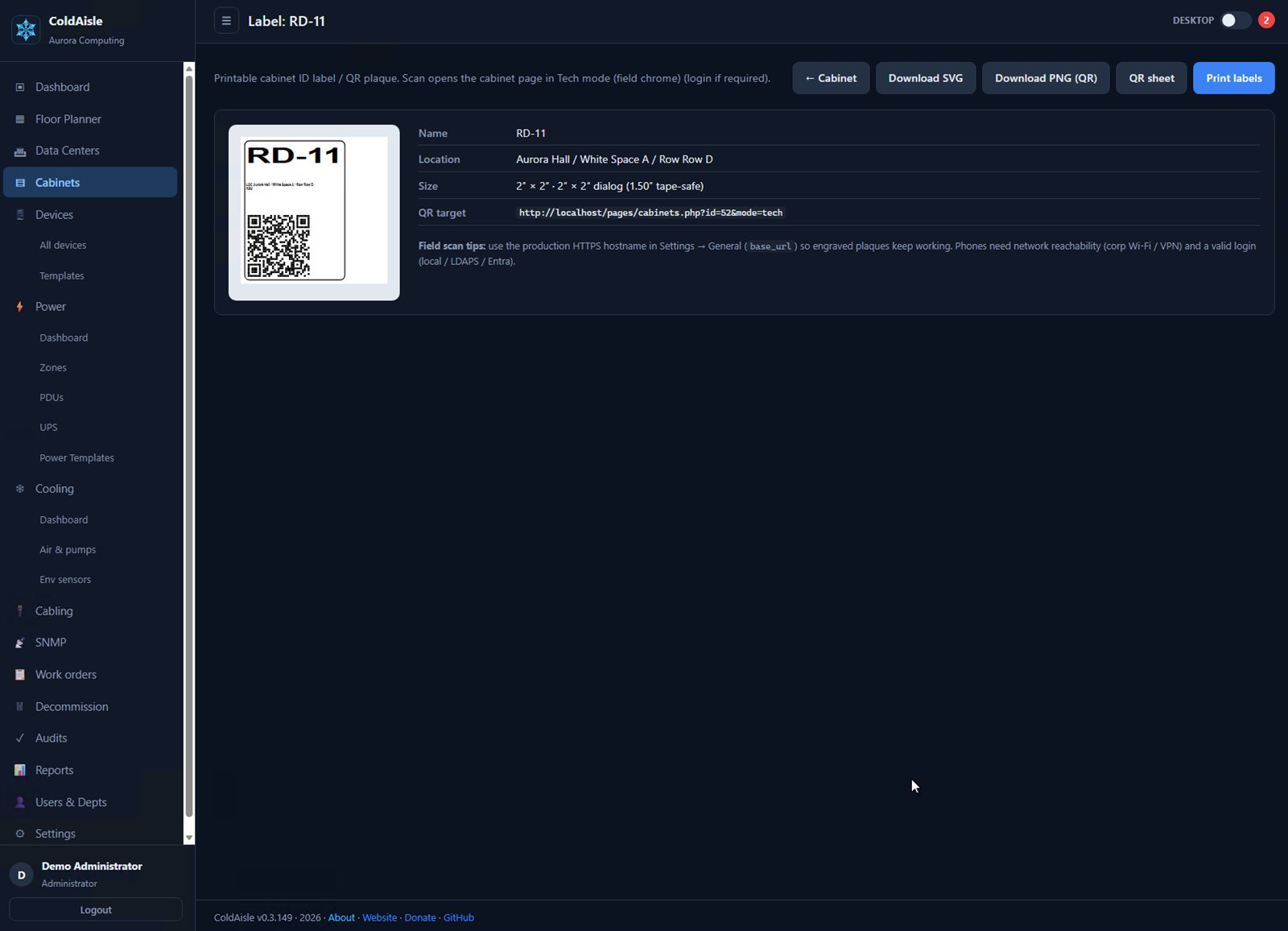
Task: Open the red notifications badge showing 2
Action: point(1266,20)
